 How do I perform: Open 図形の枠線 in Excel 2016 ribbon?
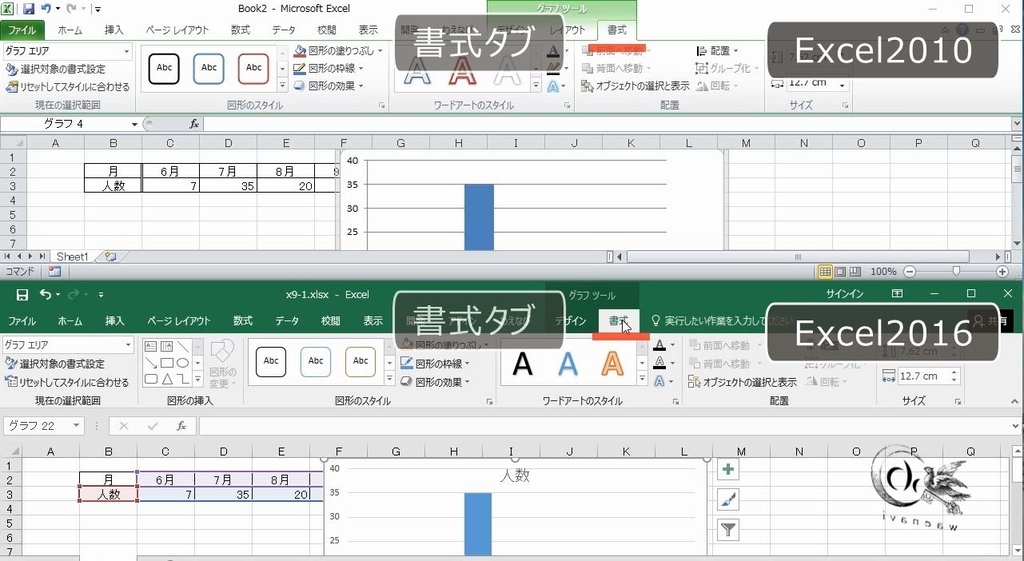[435, 364]
